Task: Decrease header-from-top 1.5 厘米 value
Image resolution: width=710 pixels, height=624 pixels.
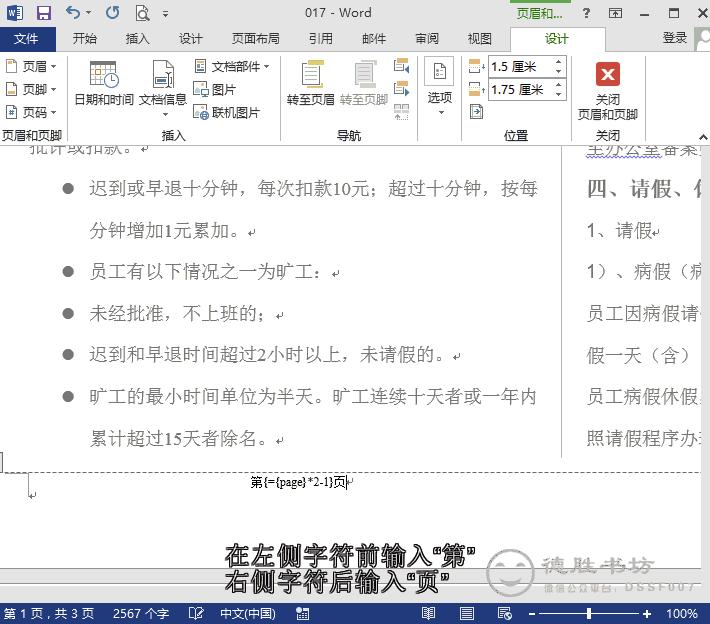Action: point(559,72)
